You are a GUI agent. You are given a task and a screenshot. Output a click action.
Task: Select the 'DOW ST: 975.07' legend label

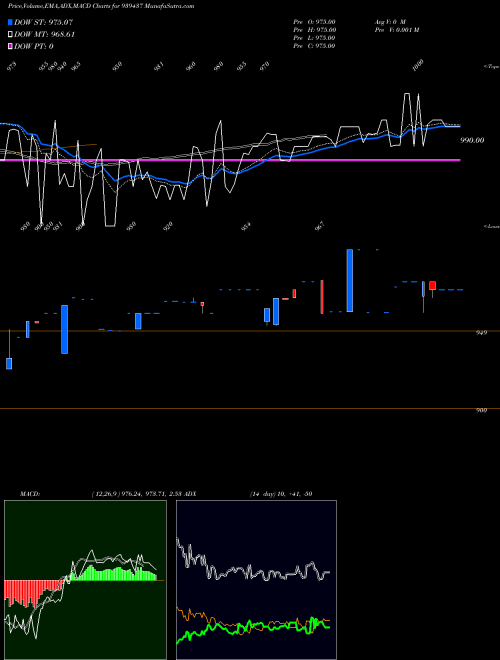coord(43,22)
